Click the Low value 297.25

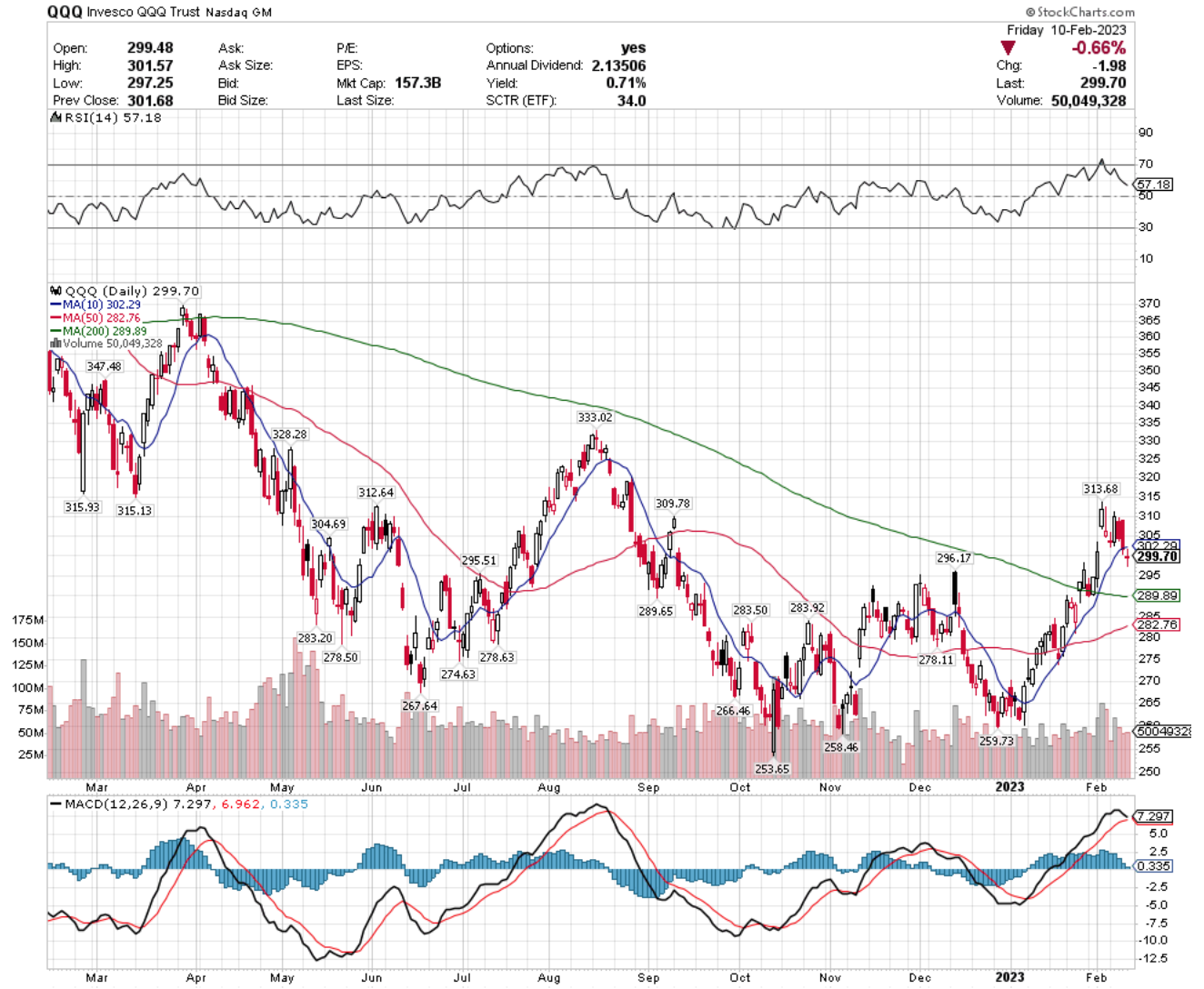point(150,83)
